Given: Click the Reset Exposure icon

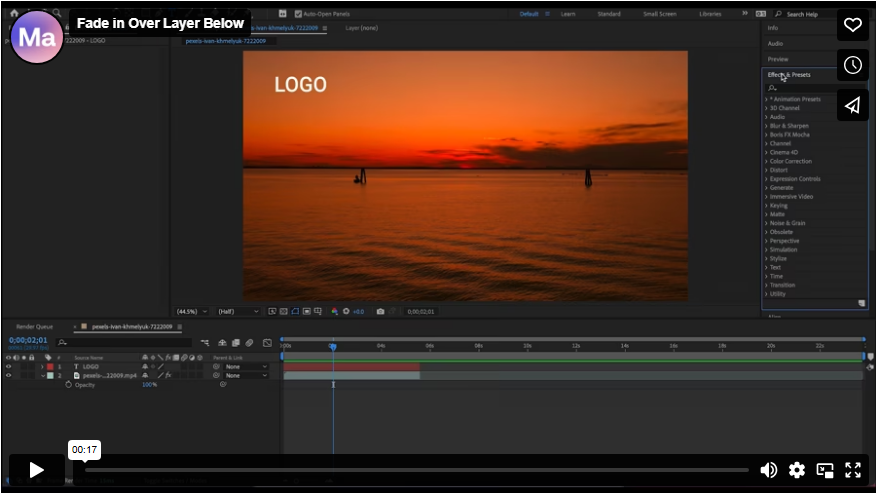Looking at the screenshot, I should coord(346,312).
